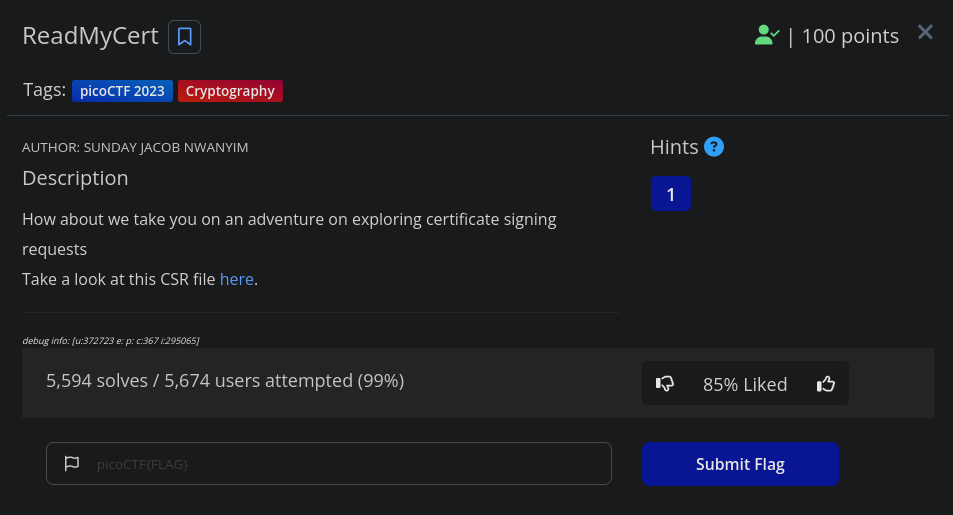Bookmark the ReadMyCert challenge
This screenshot has height=515, width=953.
pyautogui.click(x=184, y=37)
